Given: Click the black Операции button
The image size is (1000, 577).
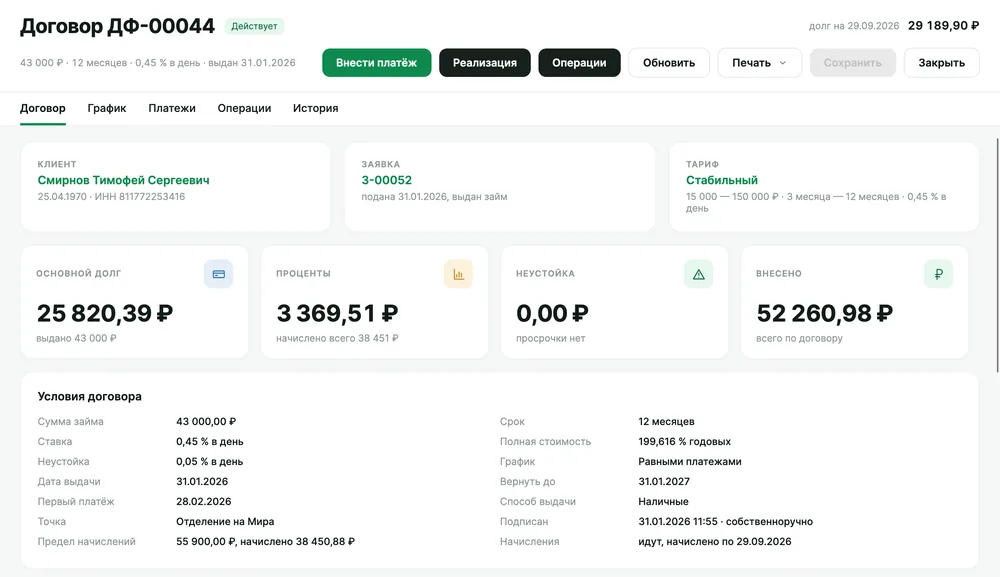Looking at the screenshot, I should click(x=579, y=63).
